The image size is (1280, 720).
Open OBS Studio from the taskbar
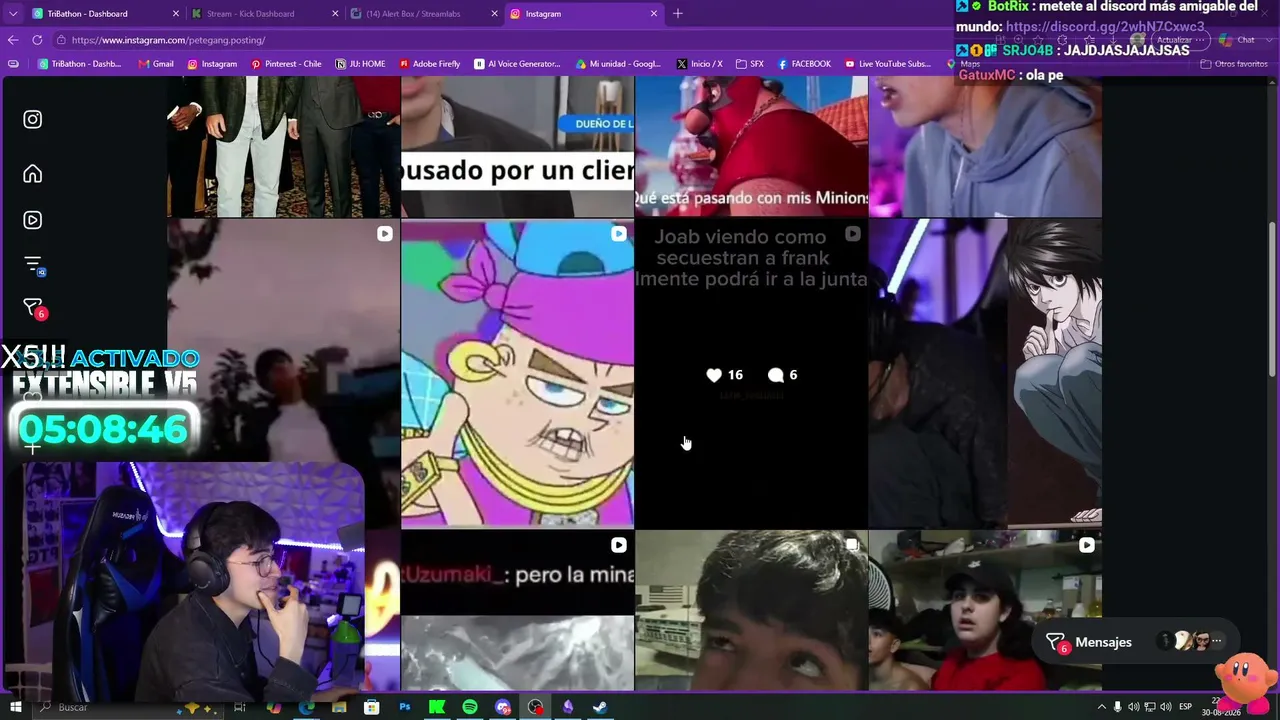[x=536, y=707]
